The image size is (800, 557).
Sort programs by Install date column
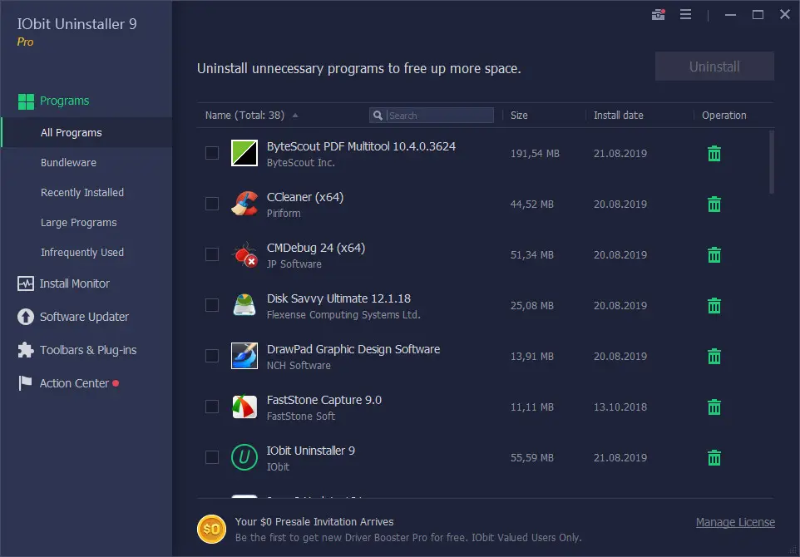(618, 116)
